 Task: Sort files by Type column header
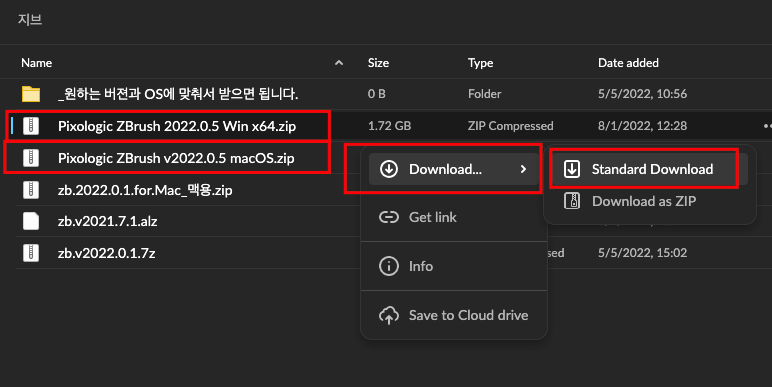[x=481, y=63]
